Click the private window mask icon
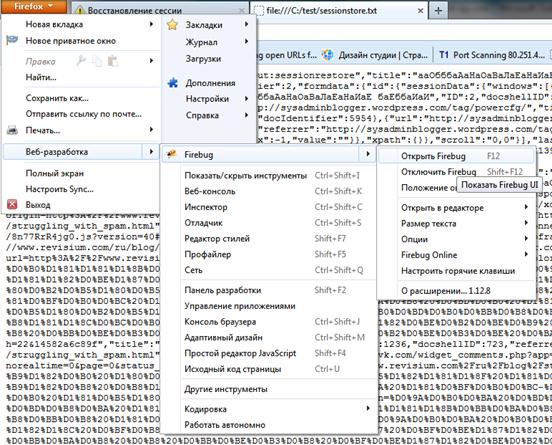 pos(12,40)
